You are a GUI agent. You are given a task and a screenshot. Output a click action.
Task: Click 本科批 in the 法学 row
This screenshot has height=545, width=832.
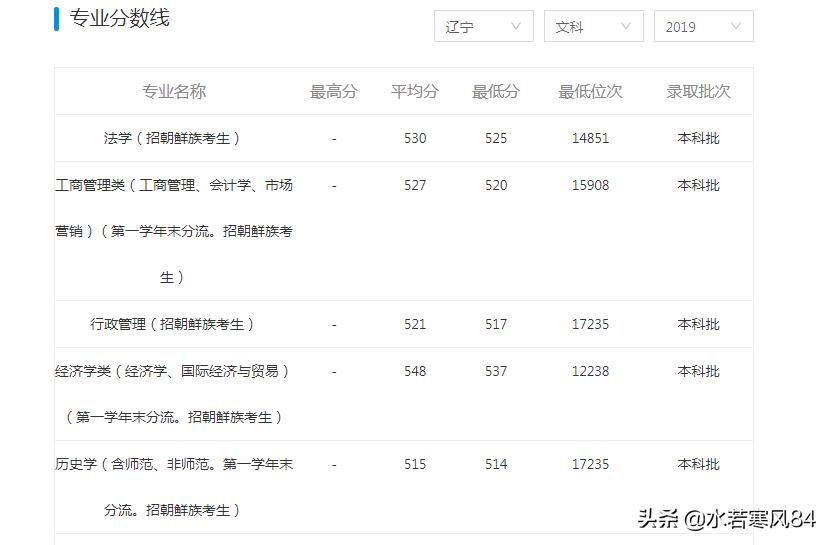click(698, 139)
